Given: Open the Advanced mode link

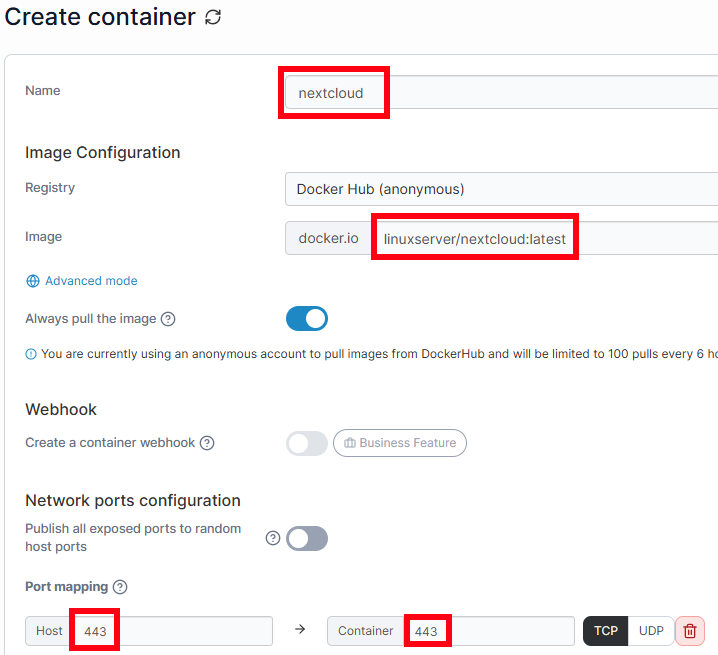Looking at the screenshot, I should [91, 281].
